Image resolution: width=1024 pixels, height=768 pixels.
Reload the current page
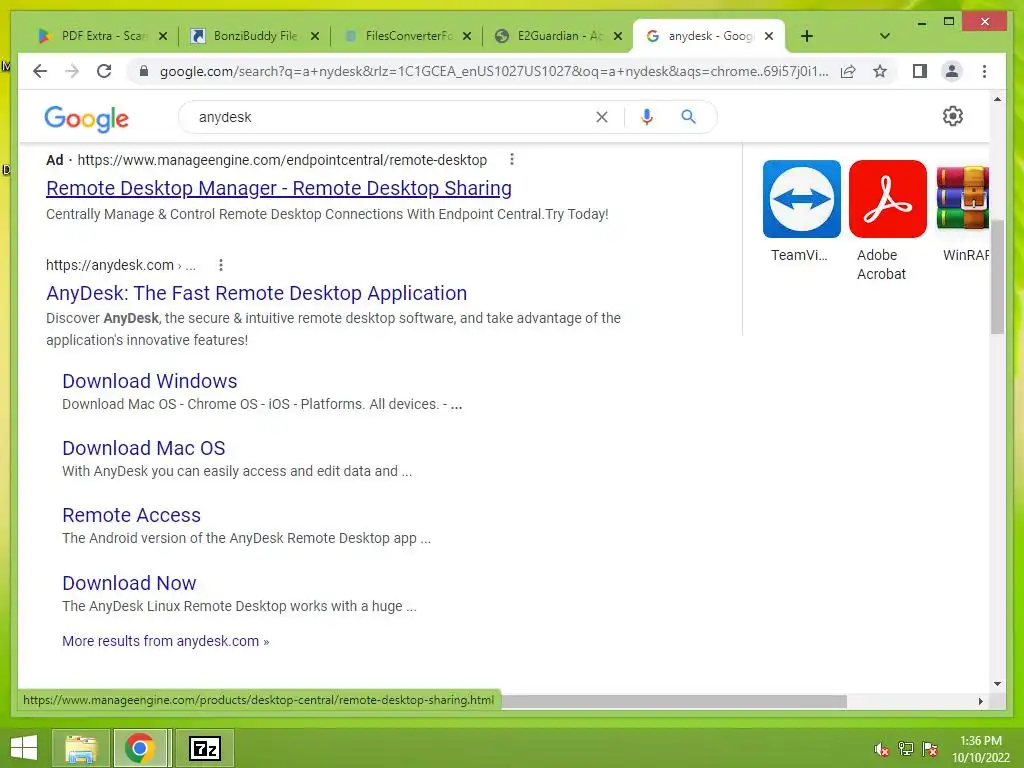104,71
